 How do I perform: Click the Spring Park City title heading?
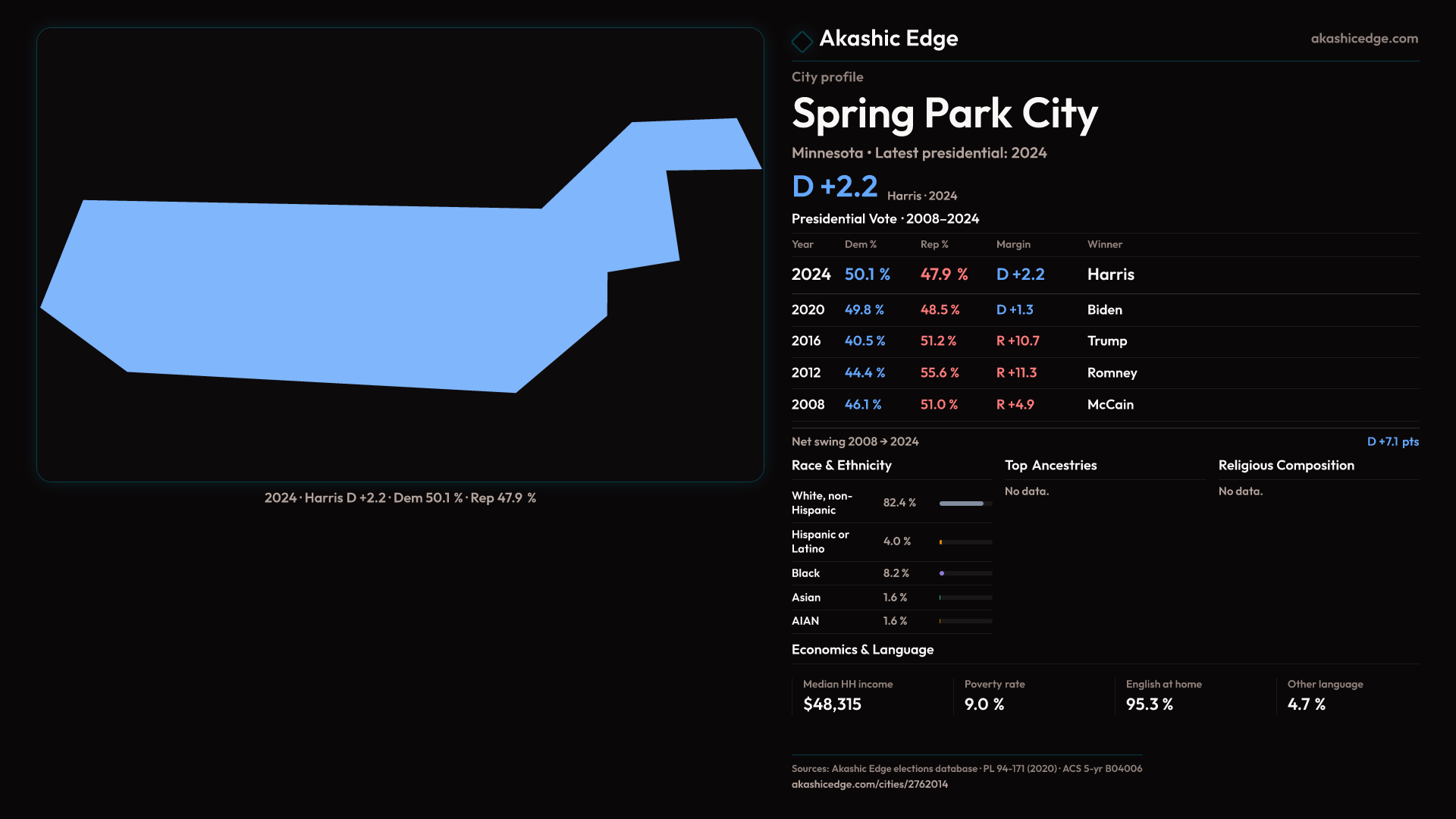[x=944, y=114]
